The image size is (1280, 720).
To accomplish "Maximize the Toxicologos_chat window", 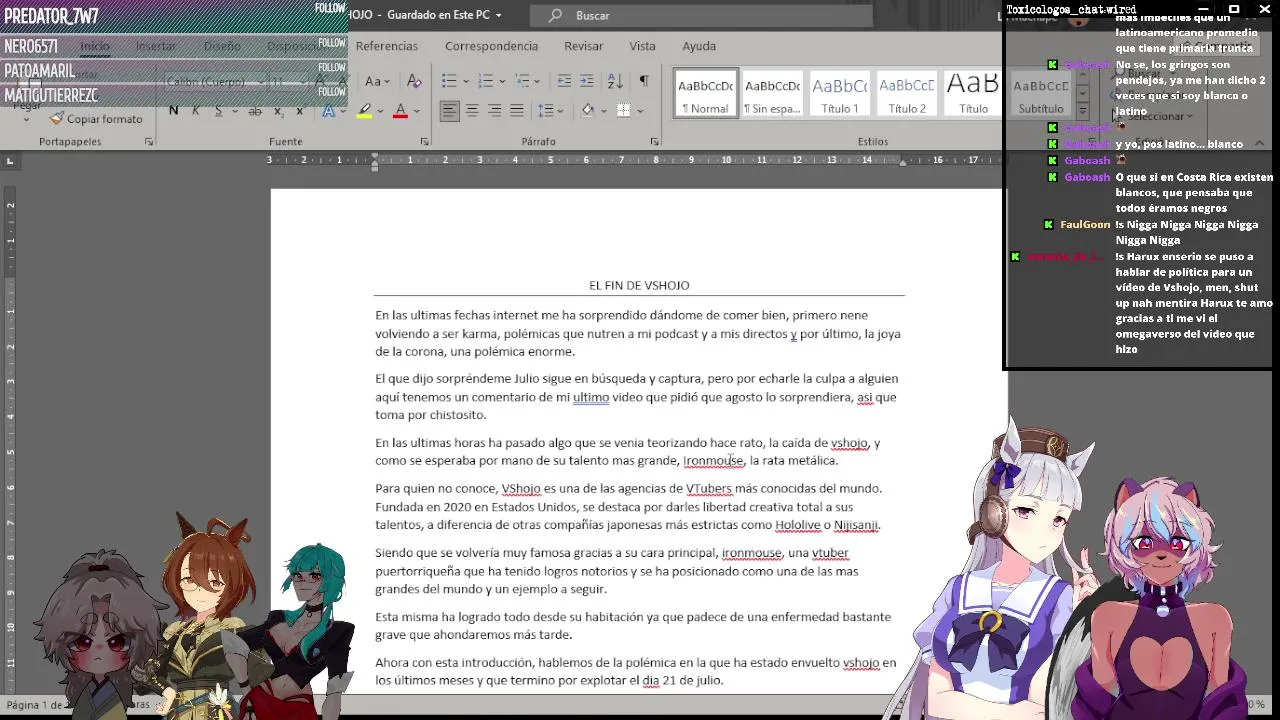I will click(1234, 9).
